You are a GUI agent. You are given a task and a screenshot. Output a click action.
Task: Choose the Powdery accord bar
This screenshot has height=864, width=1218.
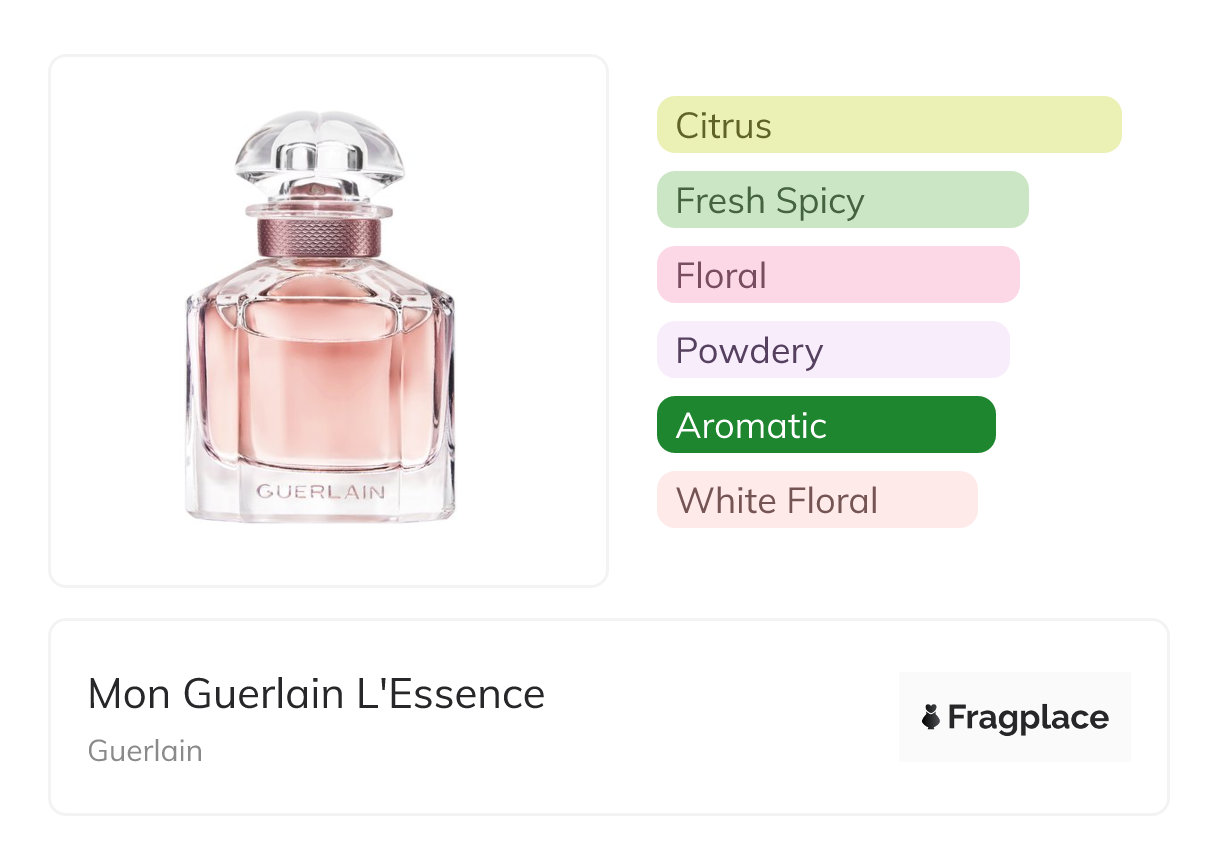[x=832, y=350]
